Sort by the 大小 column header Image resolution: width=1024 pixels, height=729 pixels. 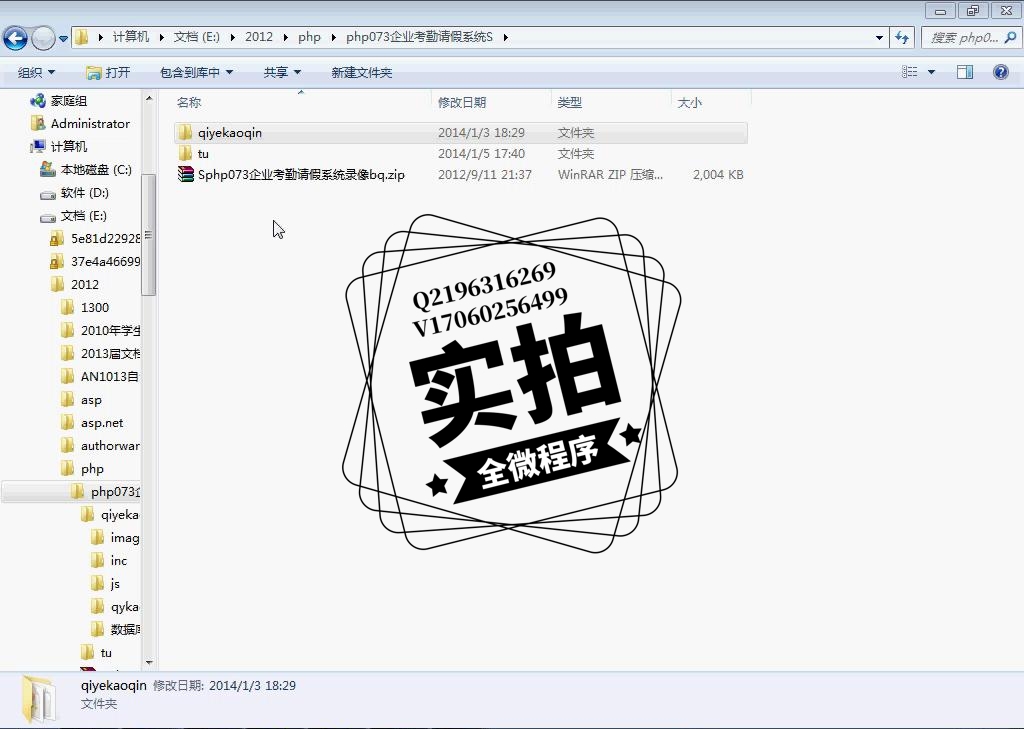[x=690, y=103]
